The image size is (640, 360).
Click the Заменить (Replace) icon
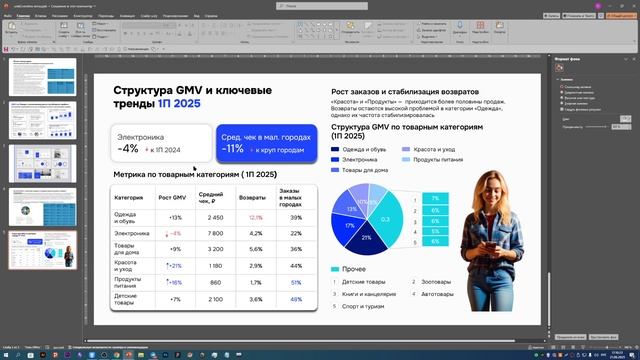coord(419,30)
